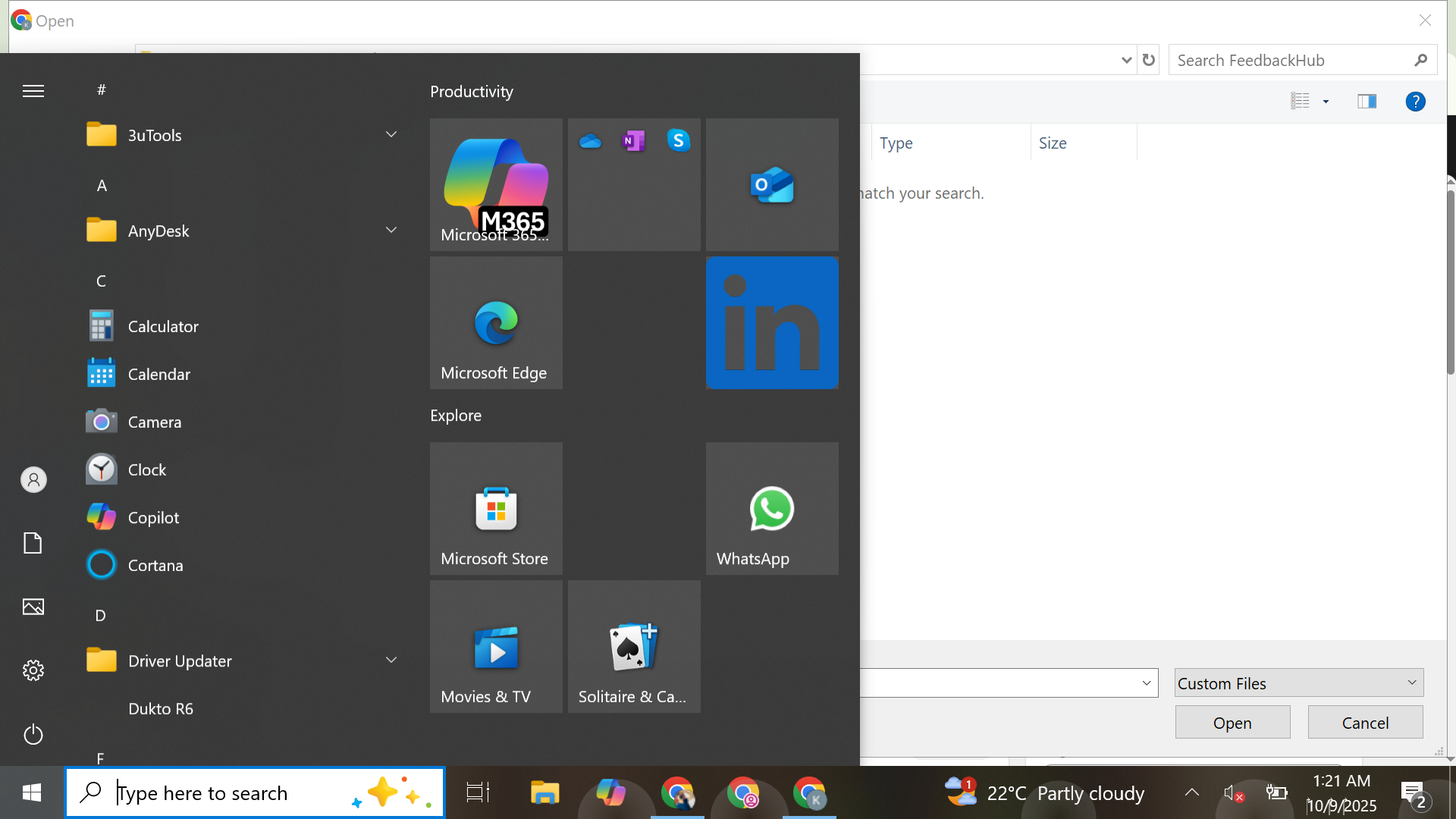Launch Solitaire & Casual Games tile

633,646
